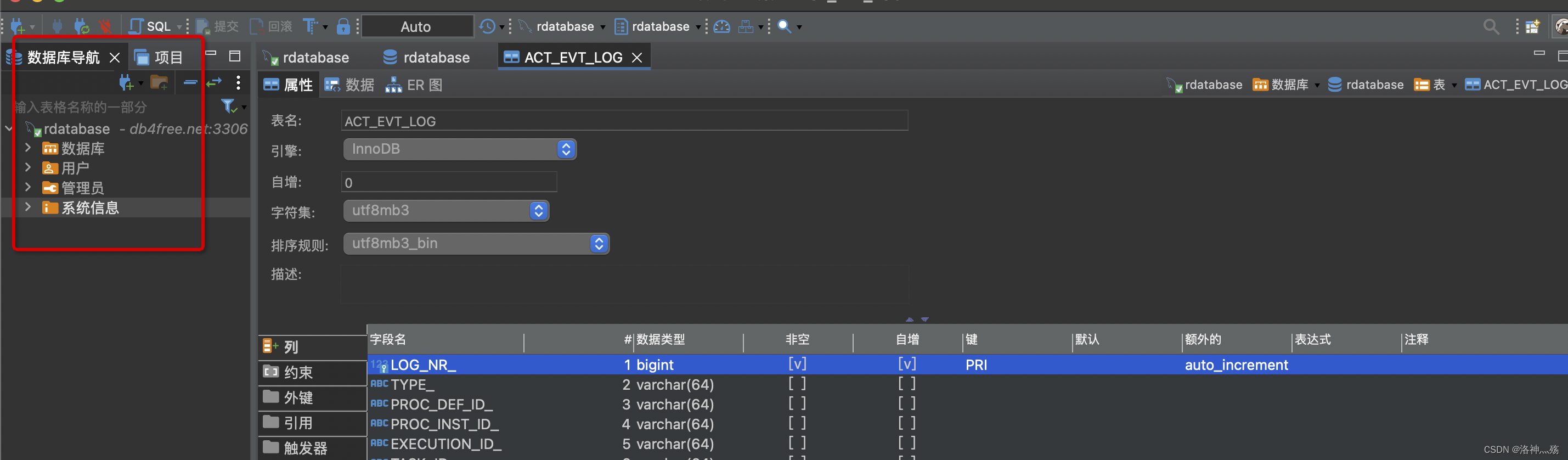The height and width of the screenshot is (460, 1568).
Task: Switch to the 属性 properties tab
Action: [289, 85]
